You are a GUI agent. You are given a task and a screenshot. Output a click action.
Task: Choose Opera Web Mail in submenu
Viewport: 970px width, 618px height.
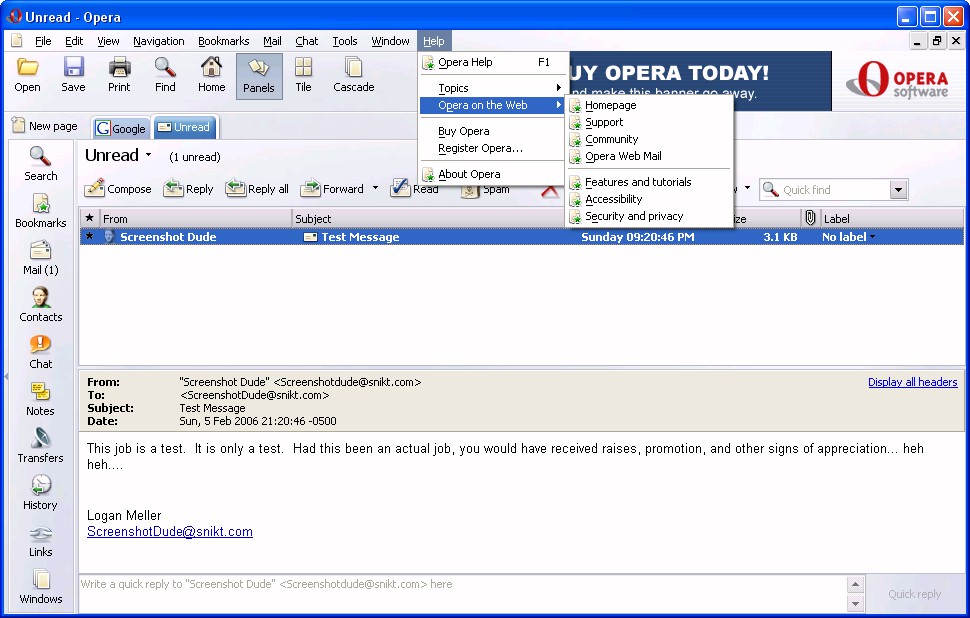click(x=649, y=157)
